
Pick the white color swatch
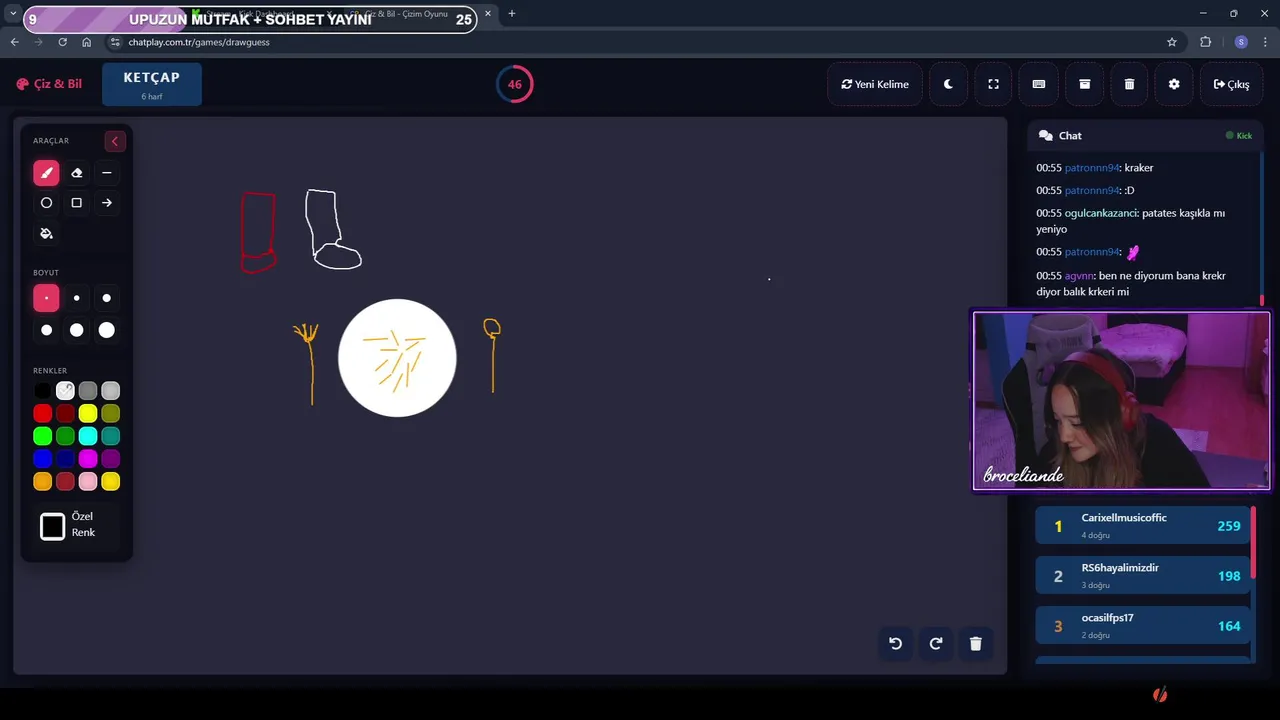(x=65, y=391)
